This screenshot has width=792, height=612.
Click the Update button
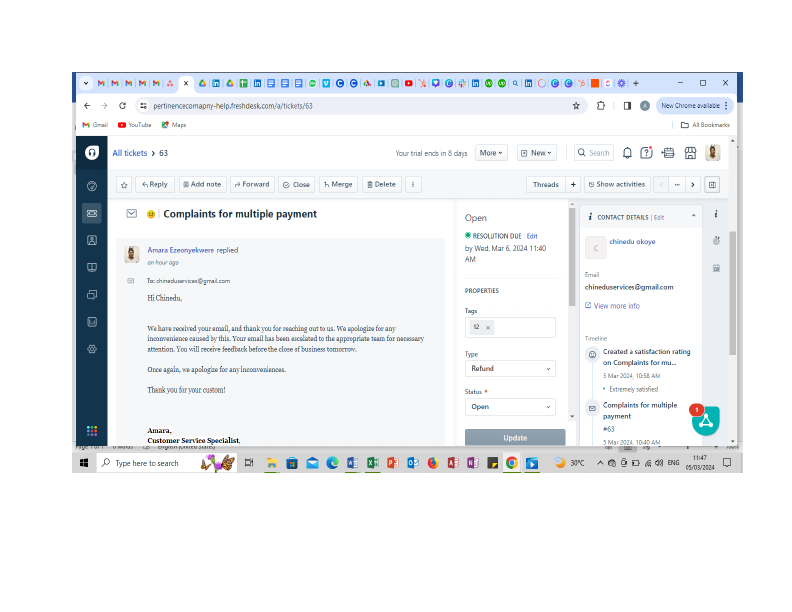tap(515, 437)
